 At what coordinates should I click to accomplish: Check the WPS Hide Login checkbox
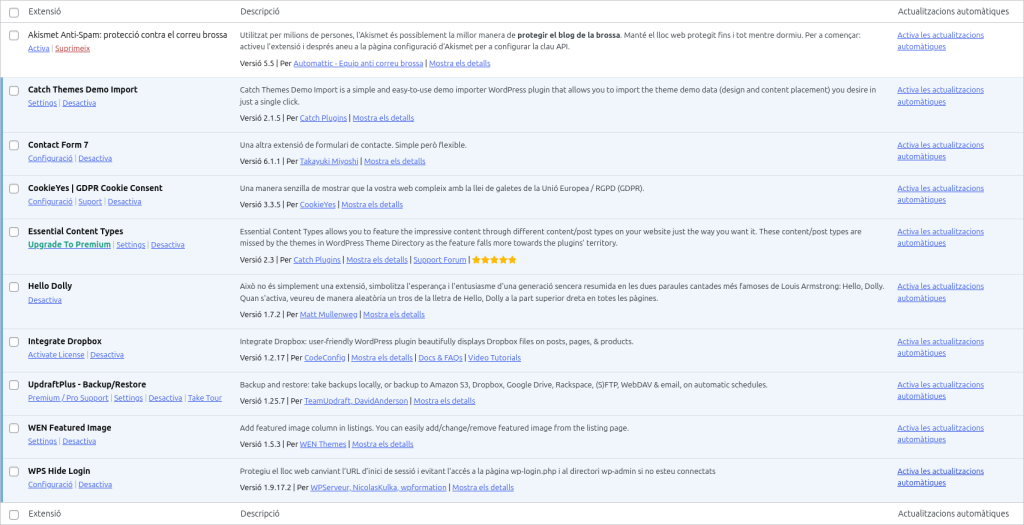[x=14, y=471]
